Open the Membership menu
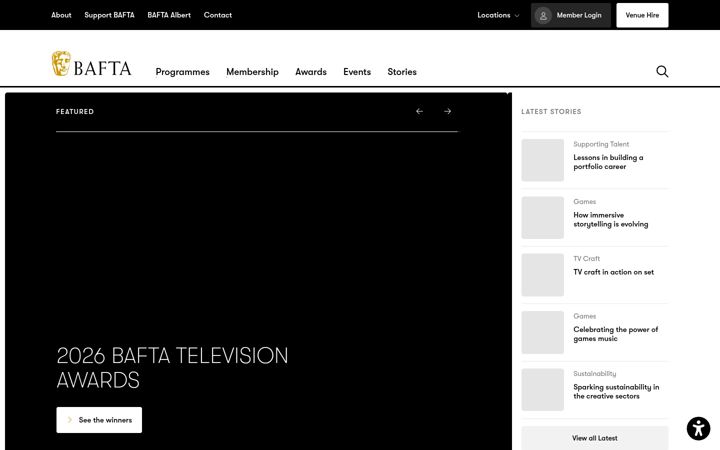Screen dimensions: 720x450 [x=252, y=72]
